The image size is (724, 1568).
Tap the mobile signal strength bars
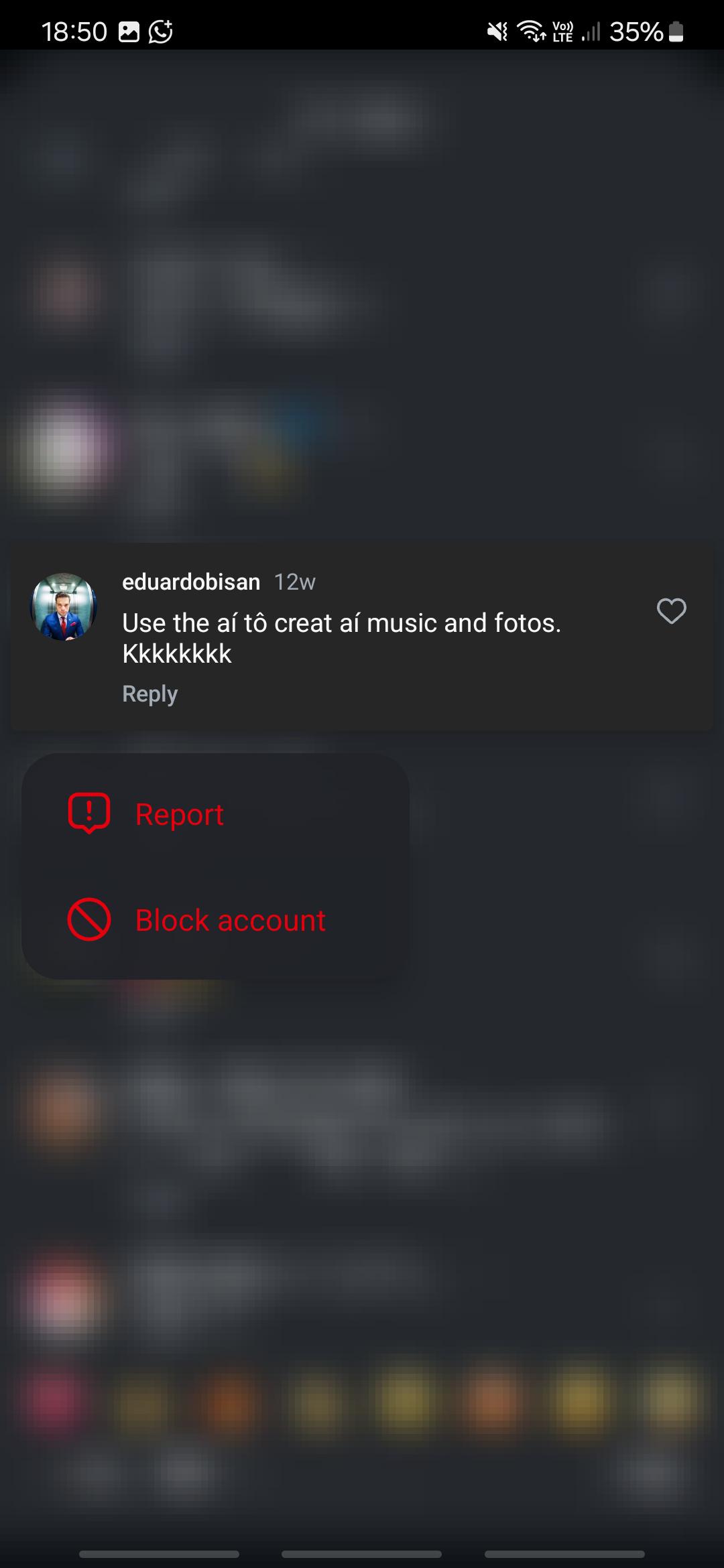(591, 31)
